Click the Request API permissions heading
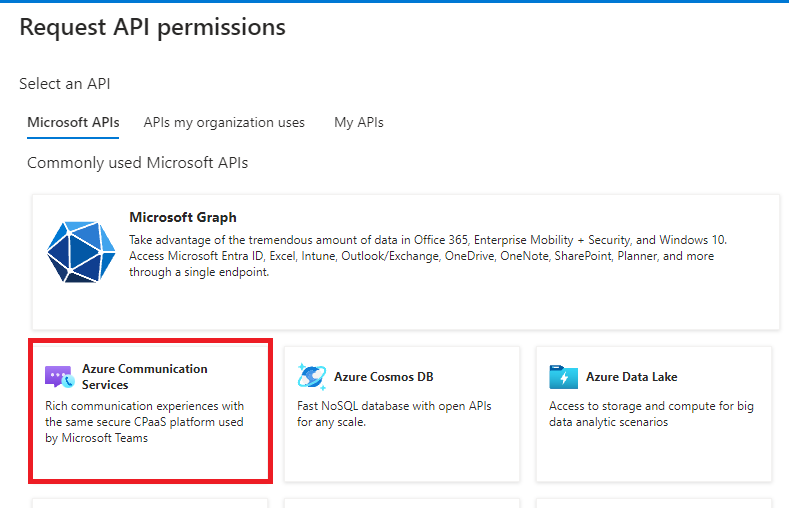Viewport: 789px width, 508px height. [152, 27]
